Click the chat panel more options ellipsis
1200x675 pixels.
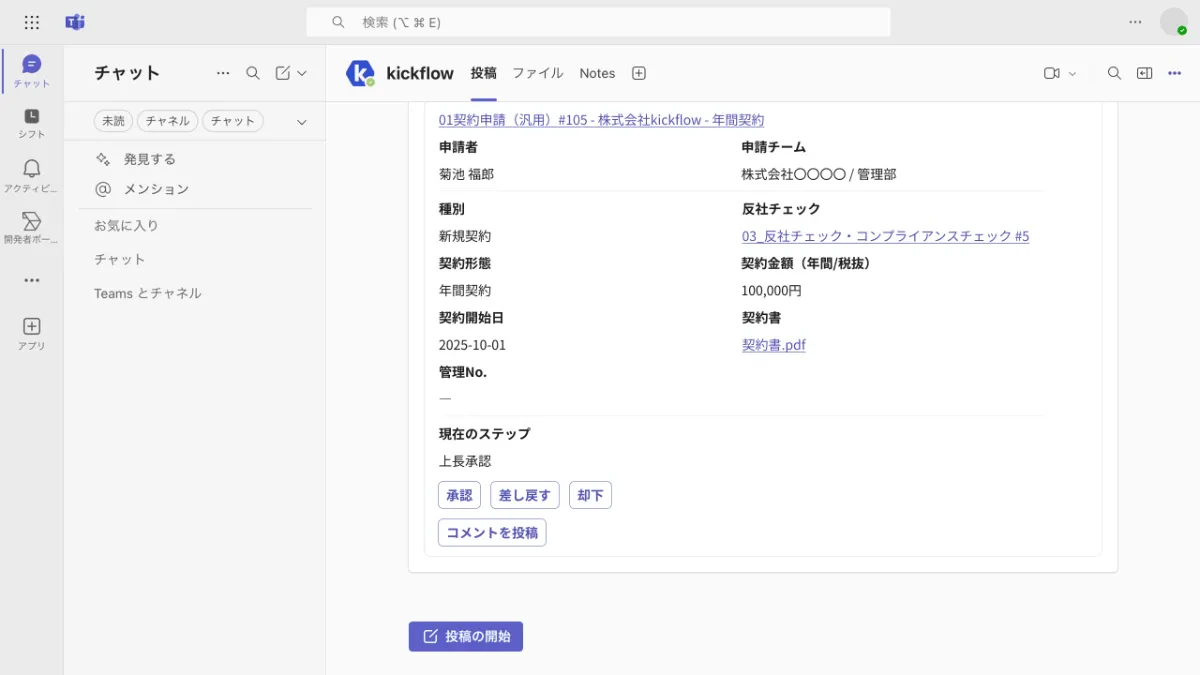coord(223,73)
